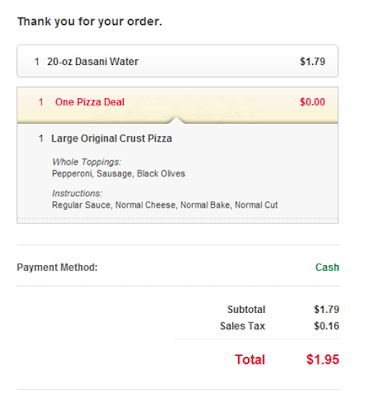366x400 pixels.
Task: Click the Regular Sauce, Normal Cheese instructions line
Action: [165, 205]
